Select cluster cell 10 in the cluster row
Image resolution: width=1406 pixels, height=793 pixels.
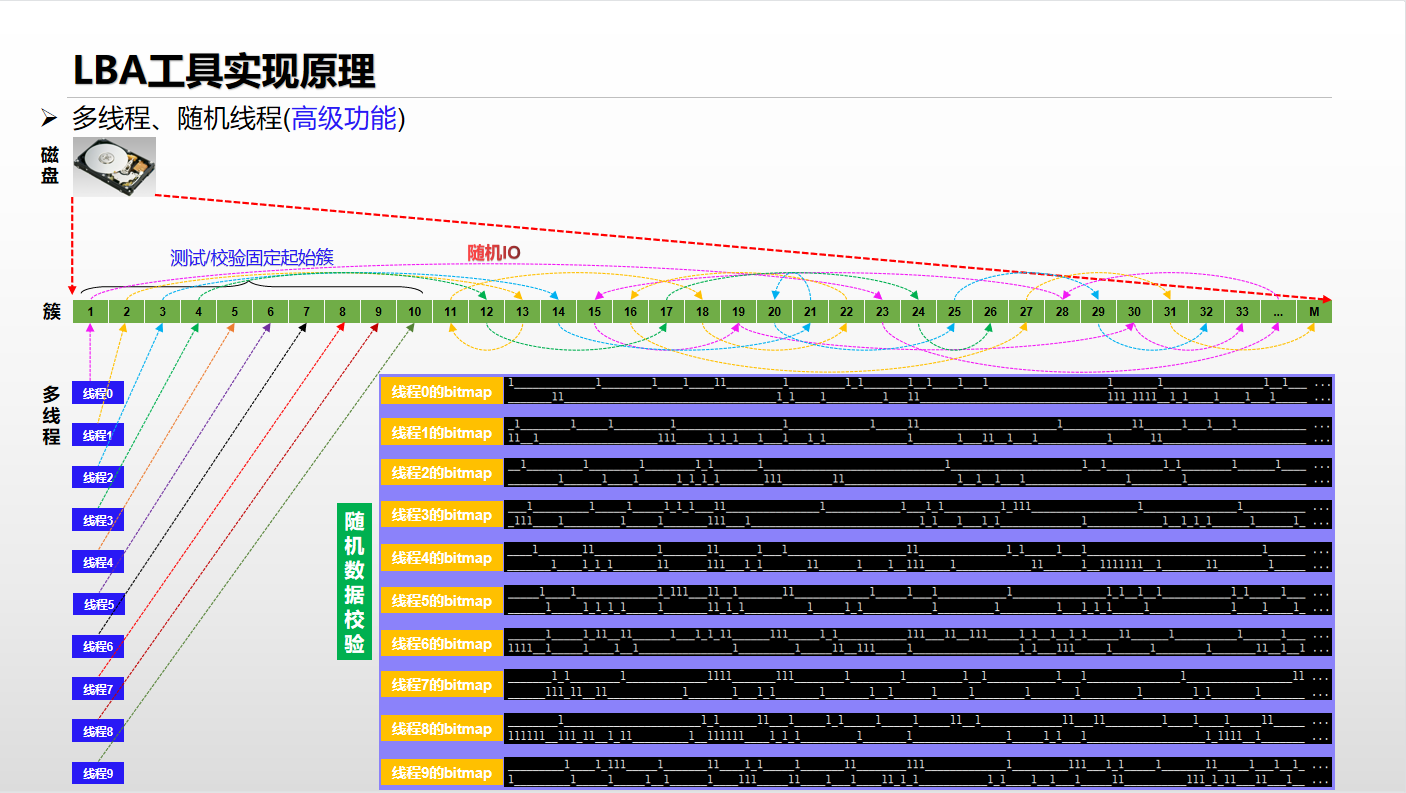[x=413, y=311]
